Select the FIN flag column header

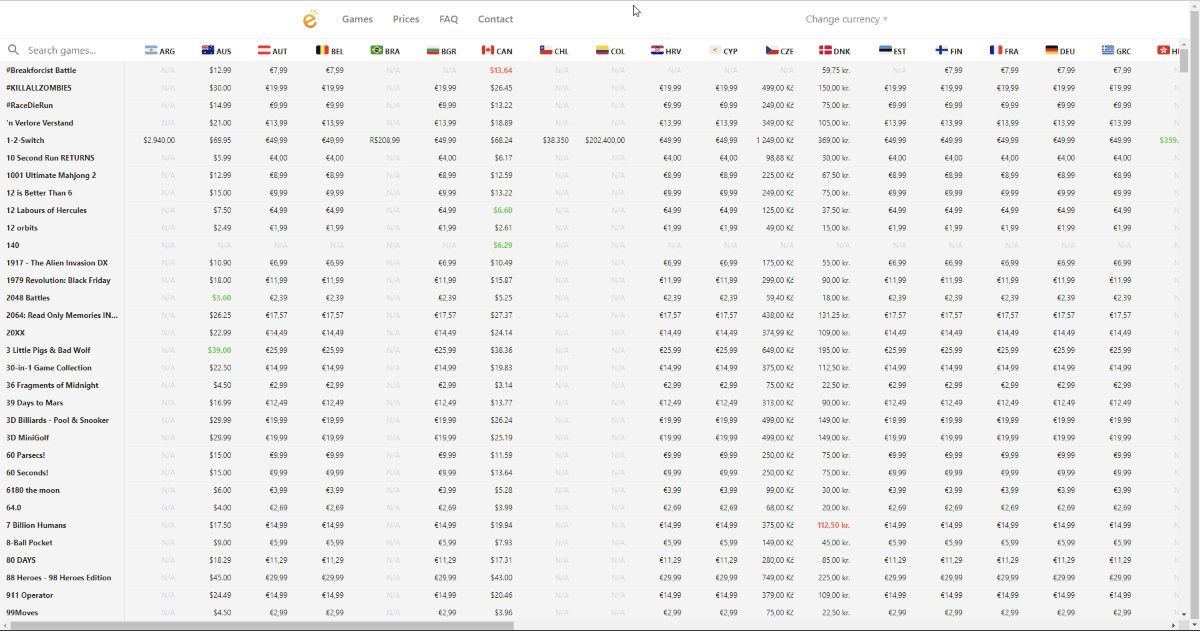click(948, 51)
